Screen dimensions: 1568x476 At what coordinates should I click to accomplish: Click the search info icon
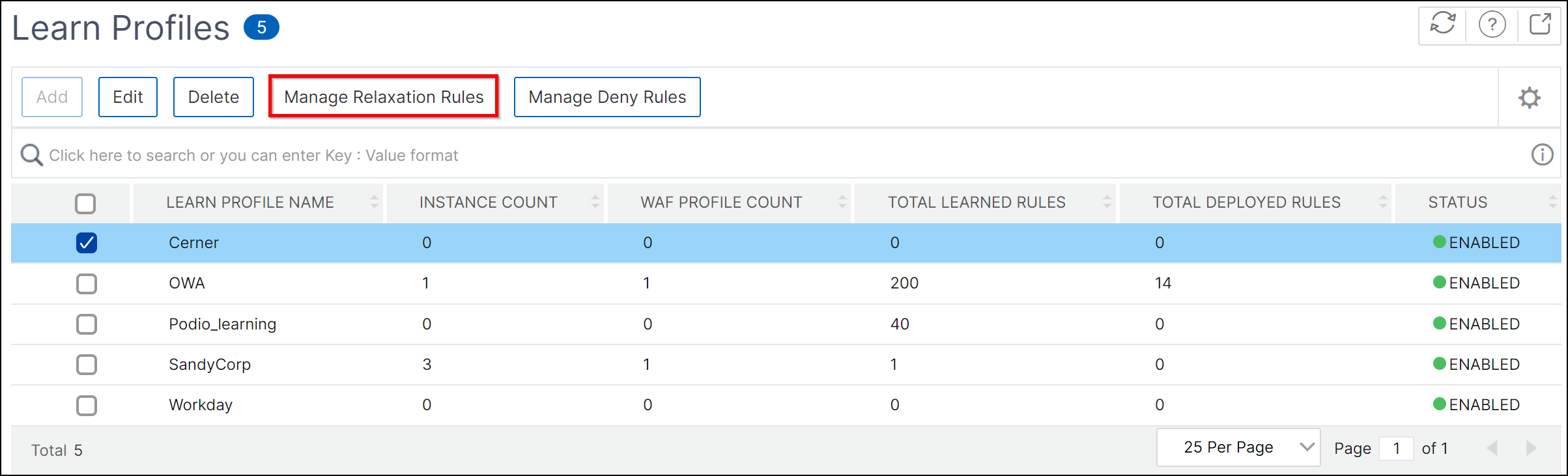click(1542, 155)
